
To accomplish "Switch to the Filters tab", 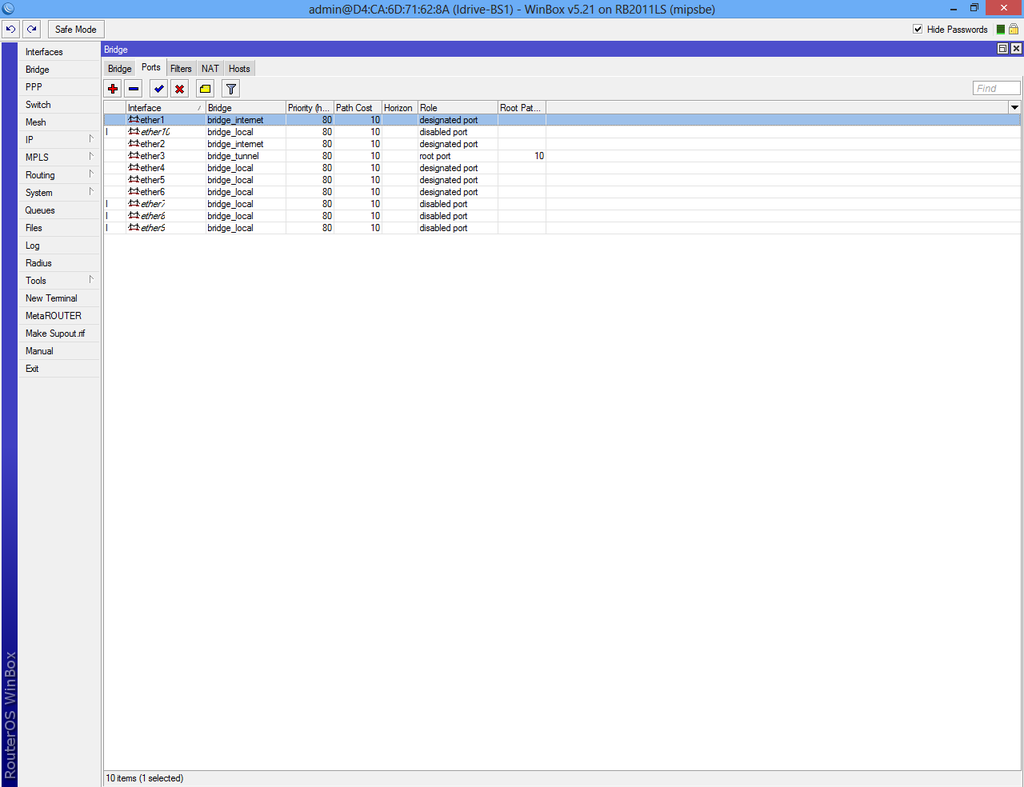I will [x=181, y=69].
